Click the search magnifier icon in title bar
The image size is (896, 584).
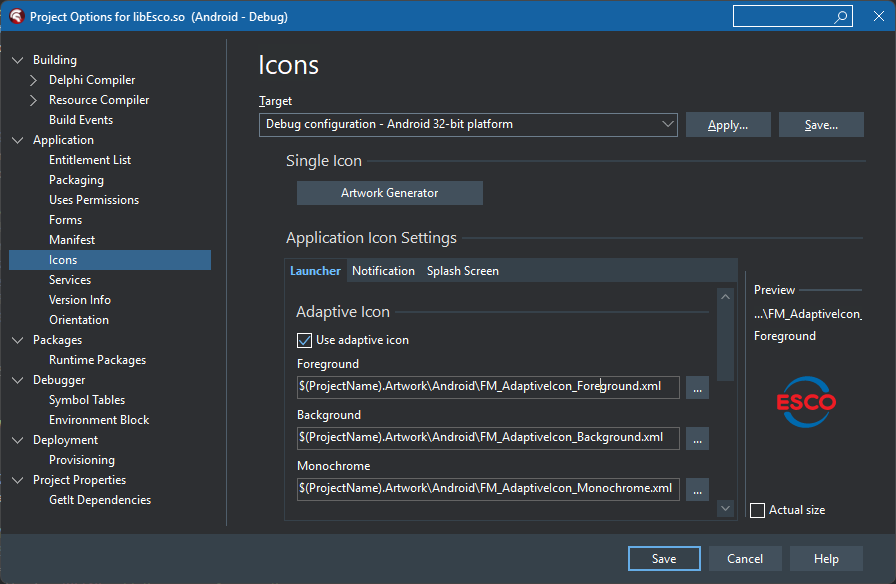pos(840,17)
